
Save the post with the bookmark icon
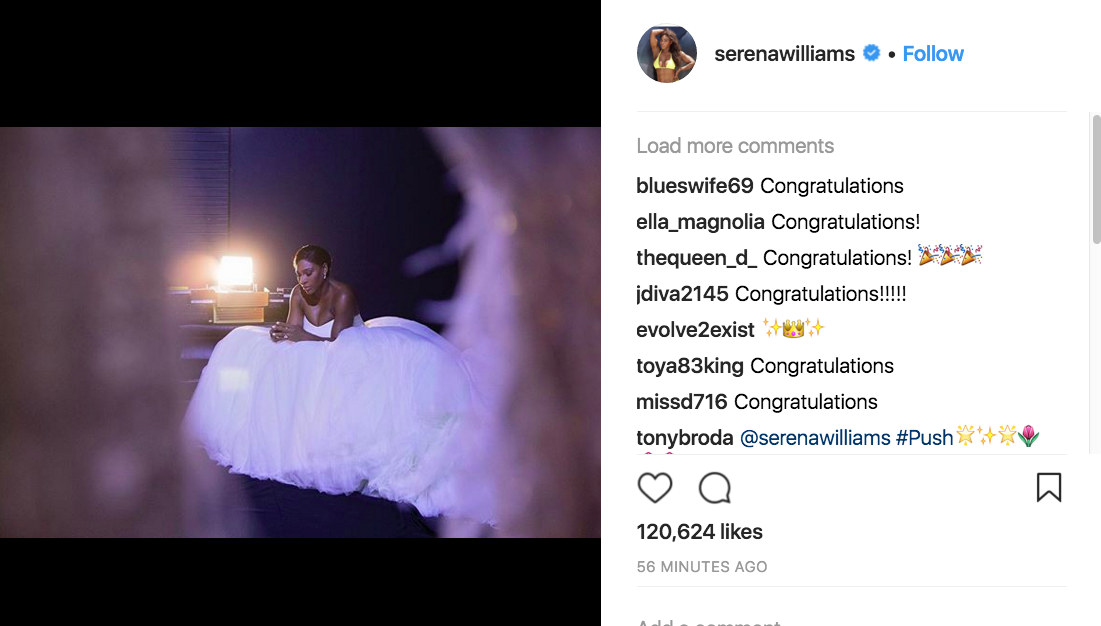1048,487
